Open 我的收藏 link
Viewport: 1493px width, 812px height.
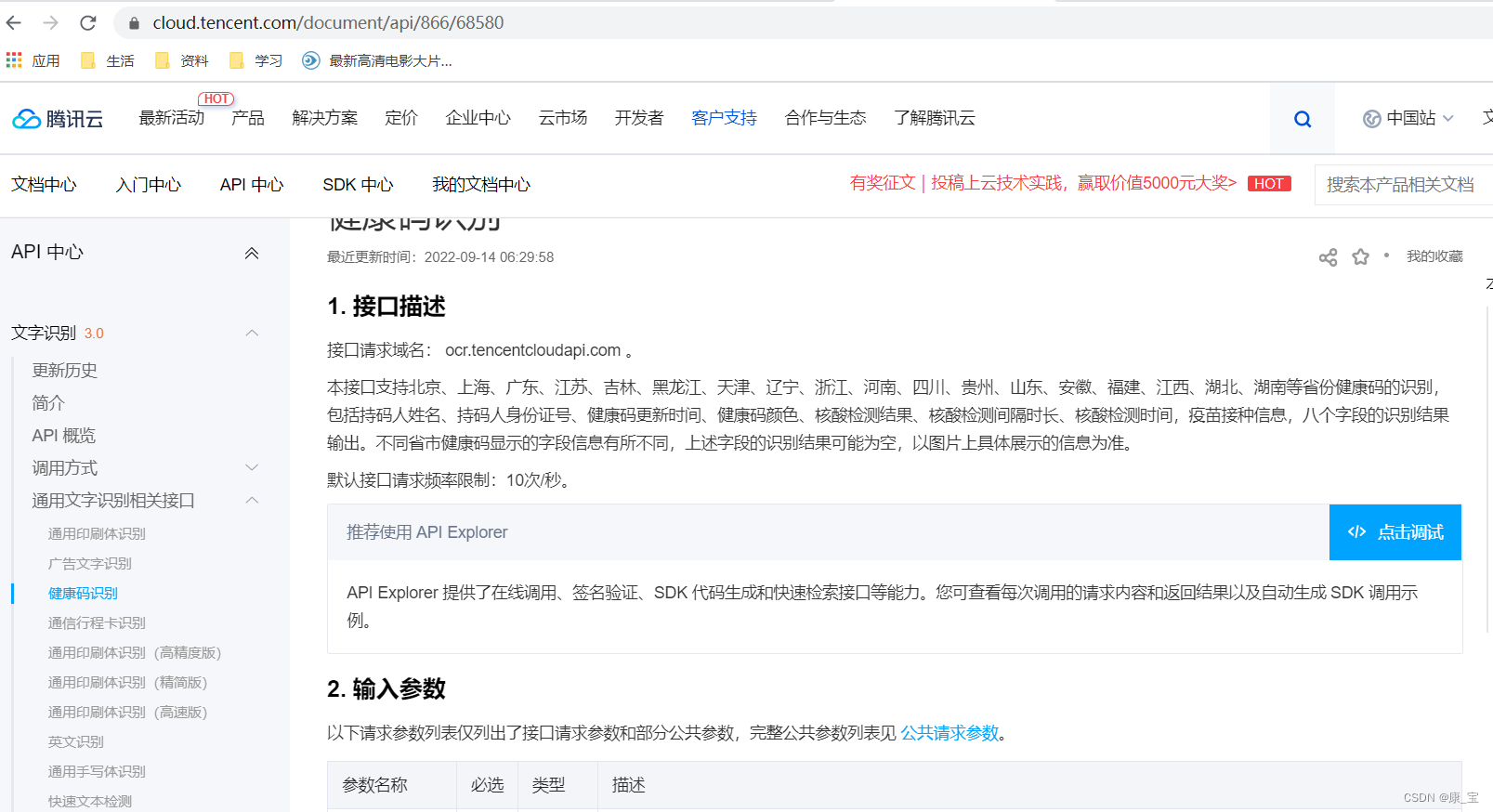(x=1434, y=256)
